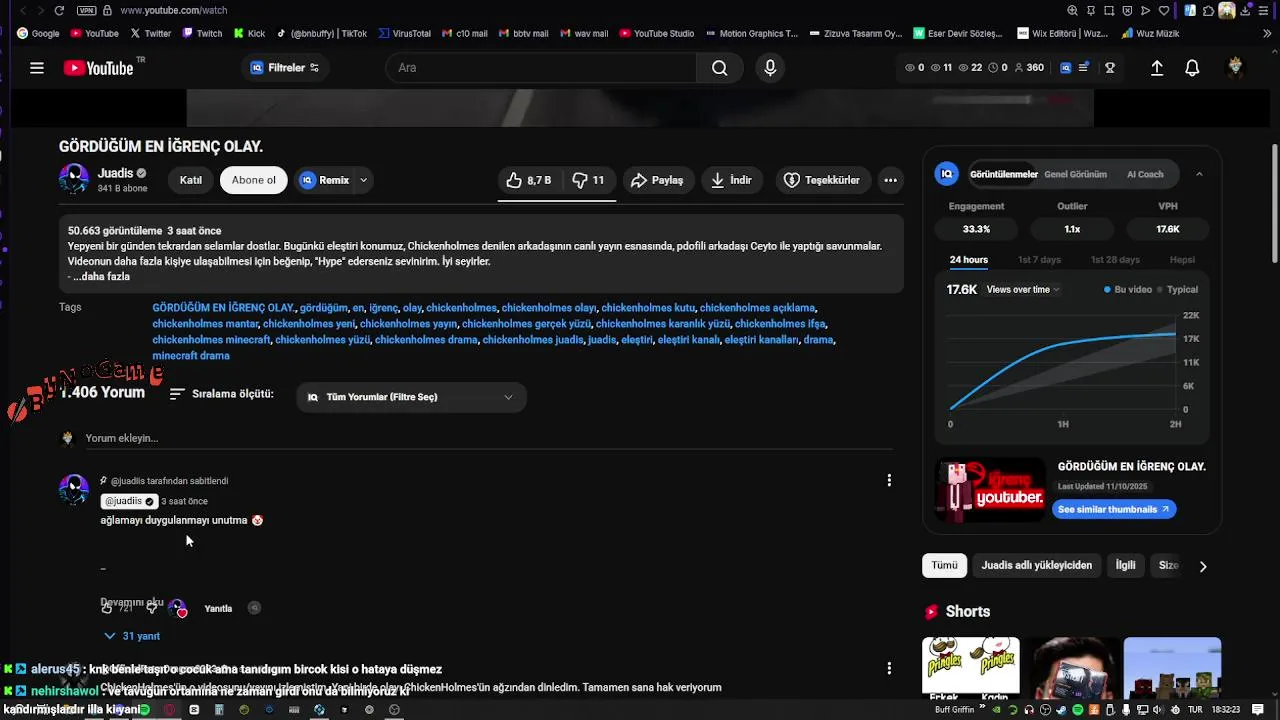Switch to AI Coach tab
The width and height of the screenshot is (1280, 720).
coord(1145,174)
